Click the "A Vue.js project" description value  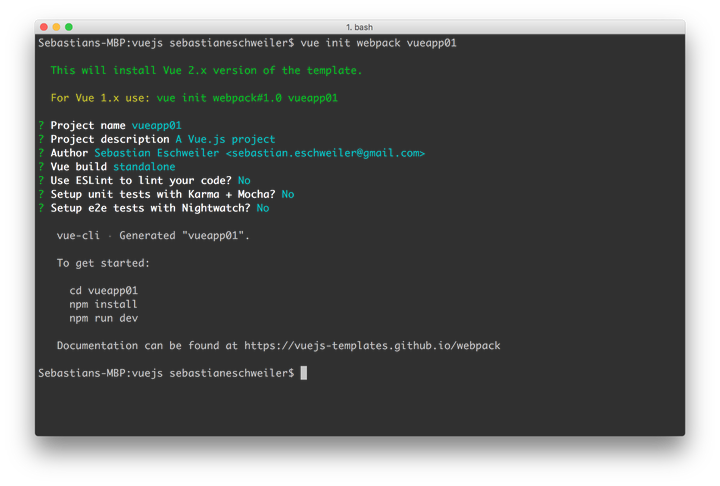(x=225, y=139)
